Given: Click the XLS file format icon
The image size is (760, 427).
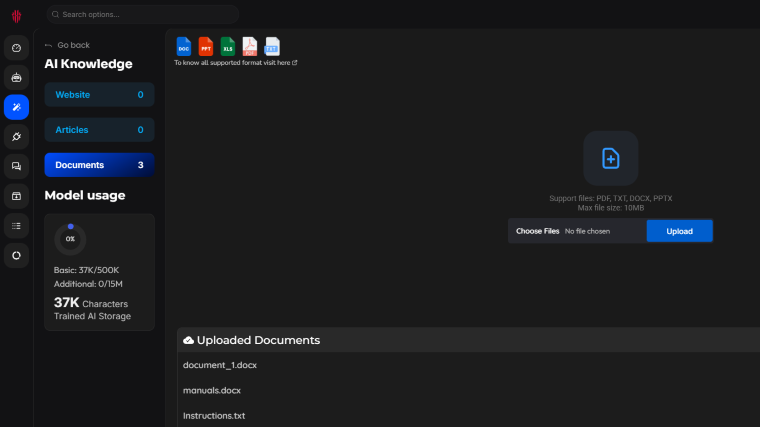Looking at the screenshot, I should (x=228, y=46).
